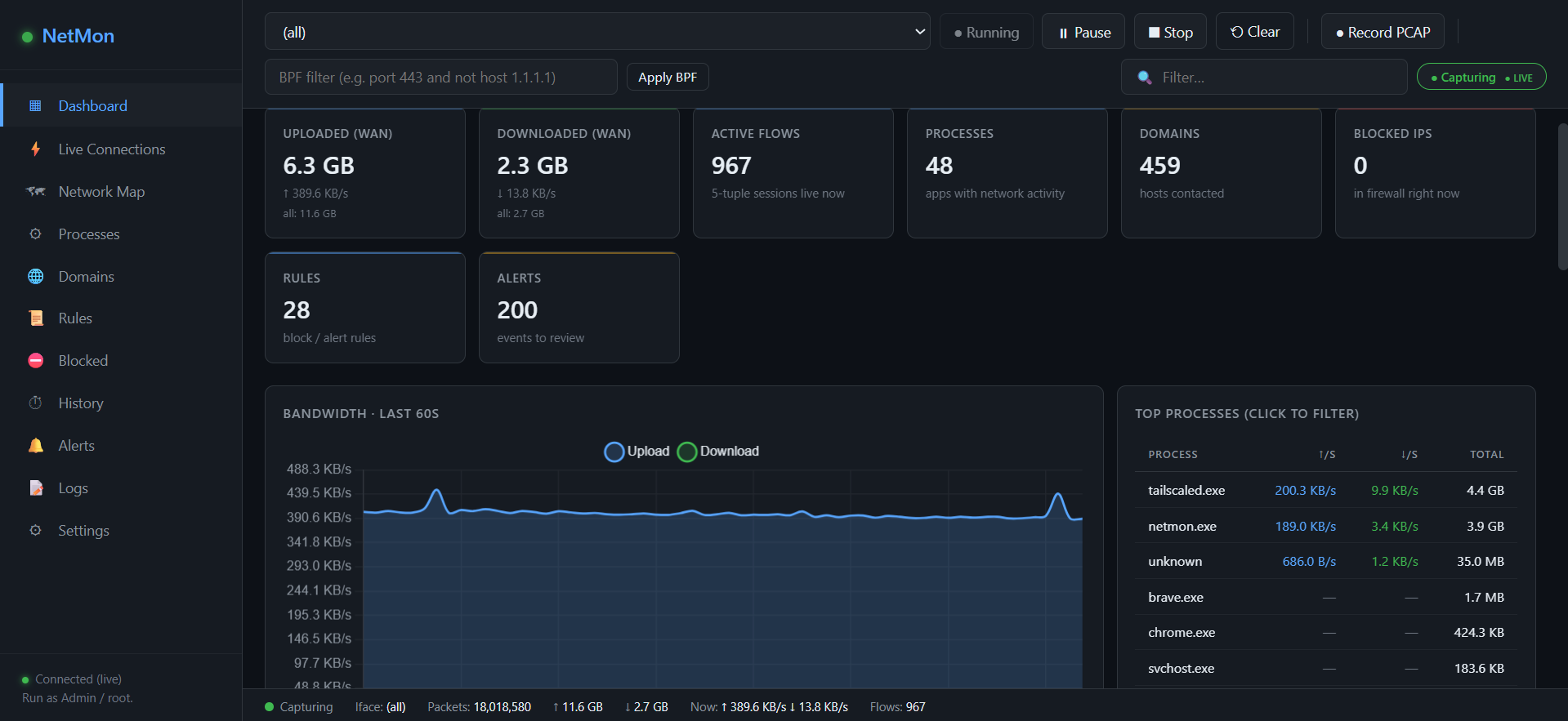Click the Running status button
Screen dimensions: 1568x721
(x=986, y=32)
